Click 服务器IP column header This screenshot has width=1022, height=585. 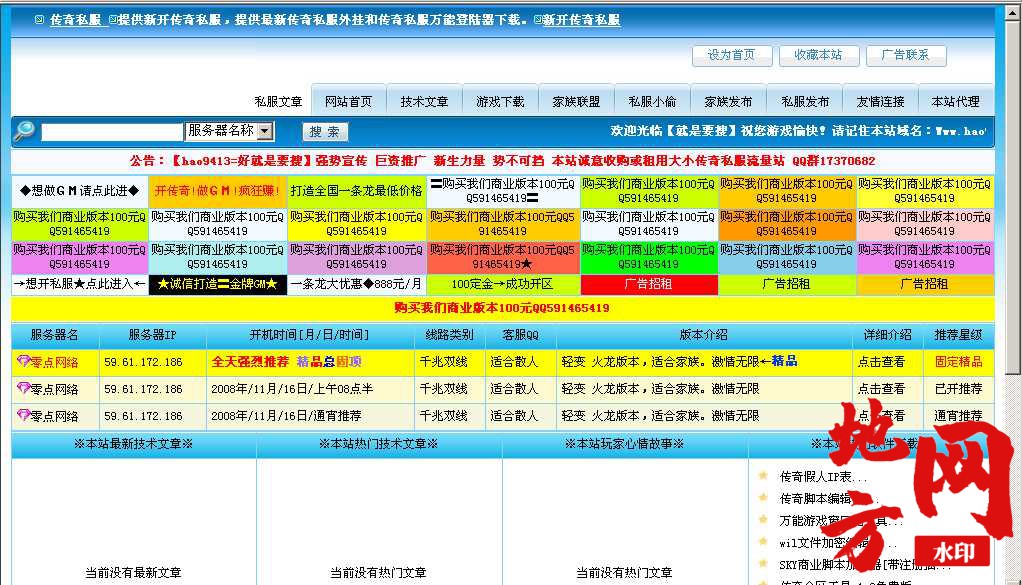click(x=153, y=335)
